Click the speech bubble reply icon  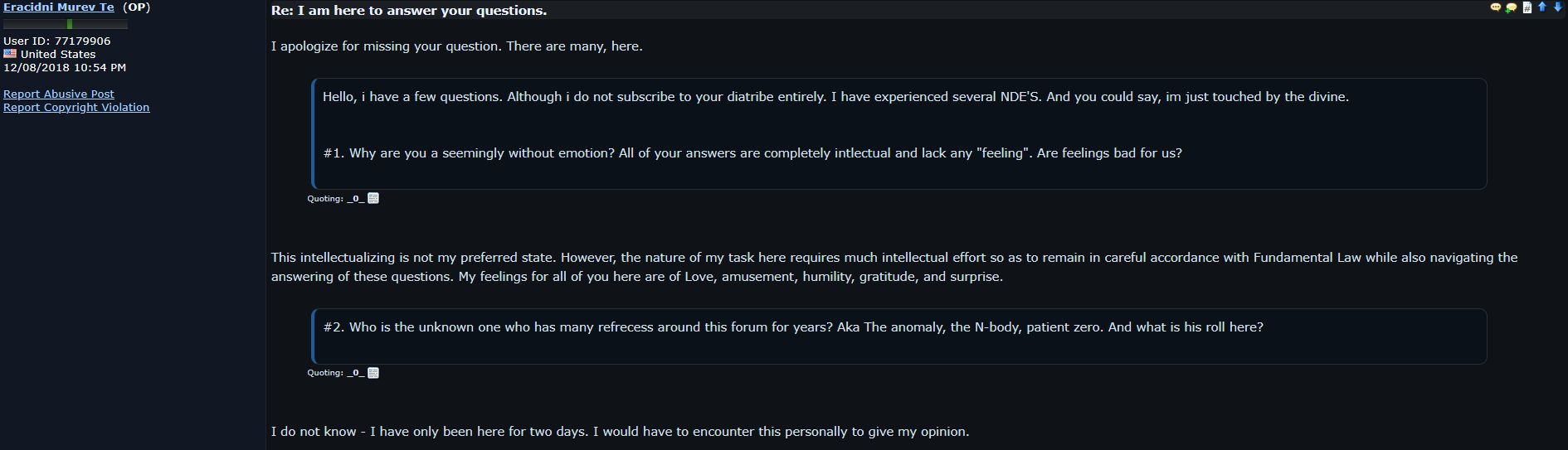1495,7
